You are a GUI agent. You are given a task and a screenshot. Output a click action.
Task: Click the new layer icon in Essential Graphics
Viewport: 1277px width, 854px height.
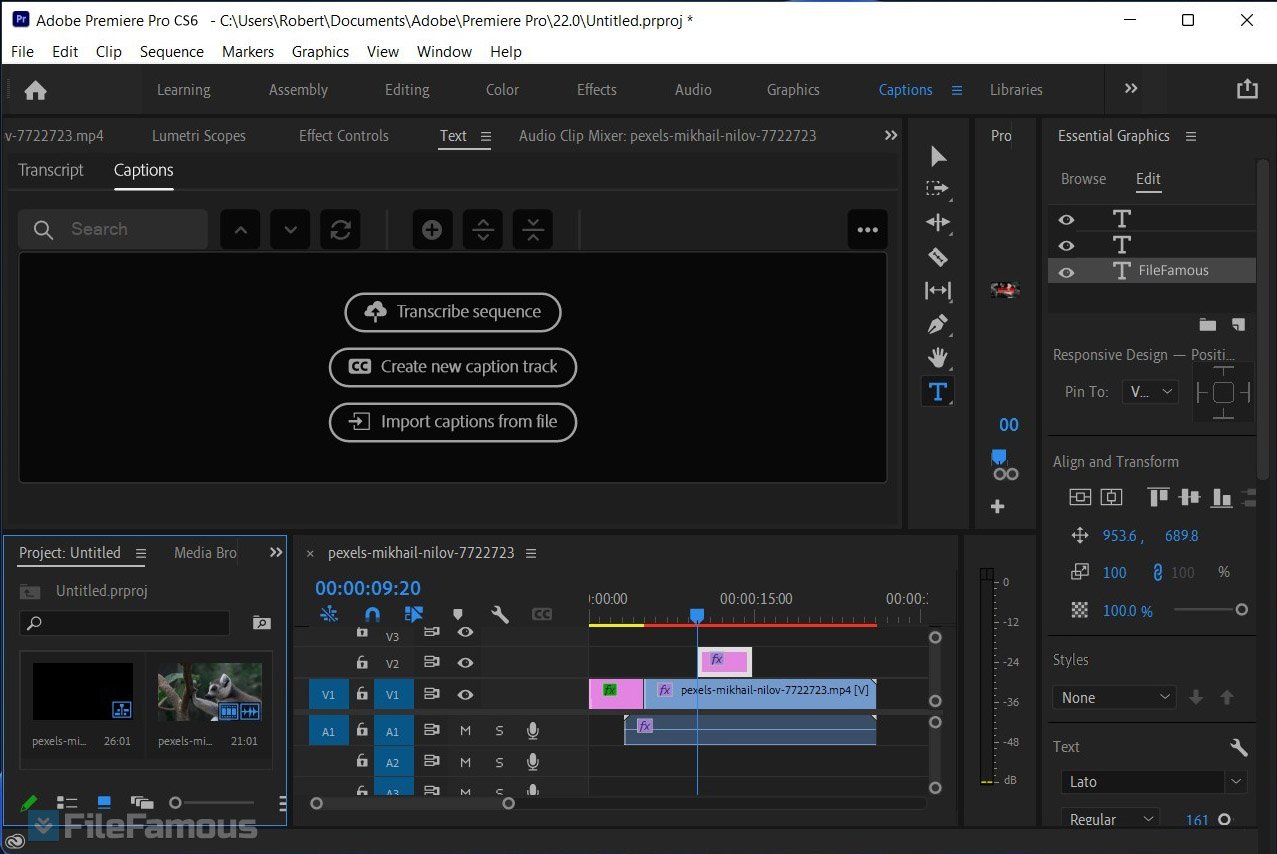coord(1238,324)
